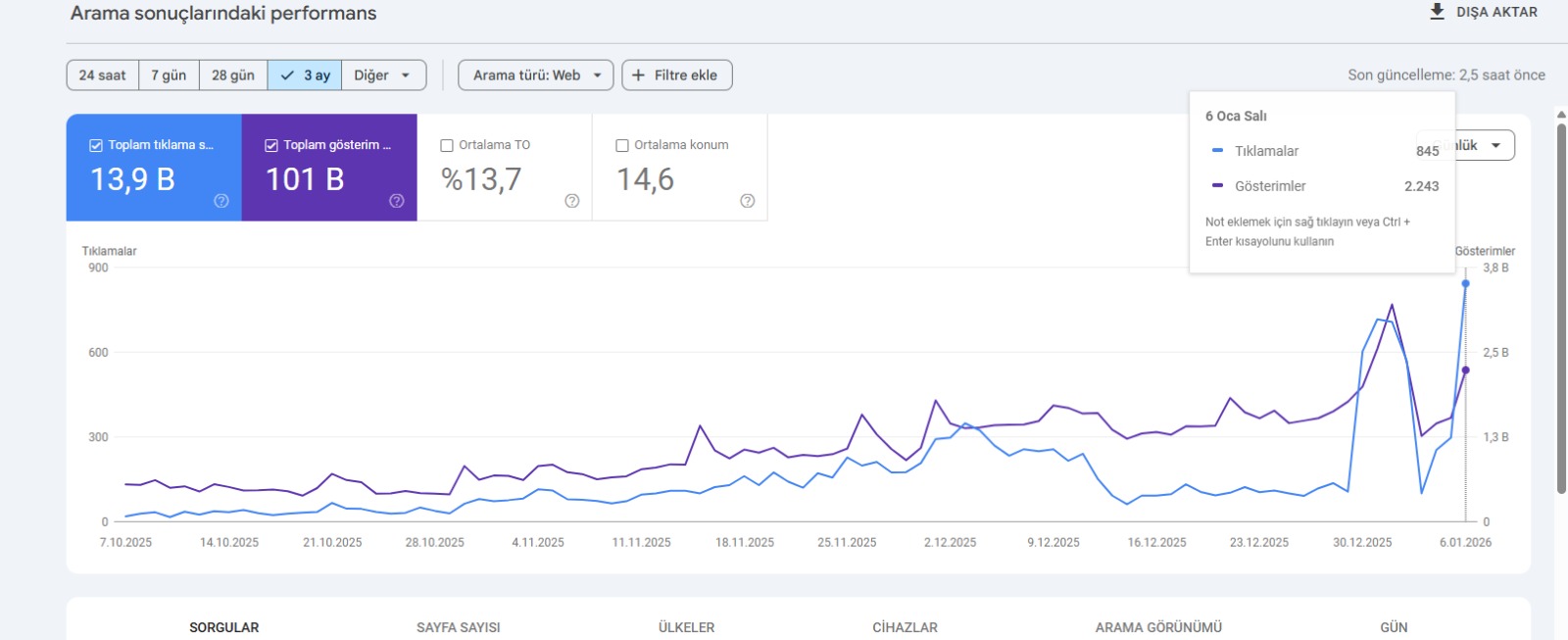This screenshot has height=640, width=1568.
Task: Click the 6.01.2026 clicks data point
Action: (x=1466, y=283)
